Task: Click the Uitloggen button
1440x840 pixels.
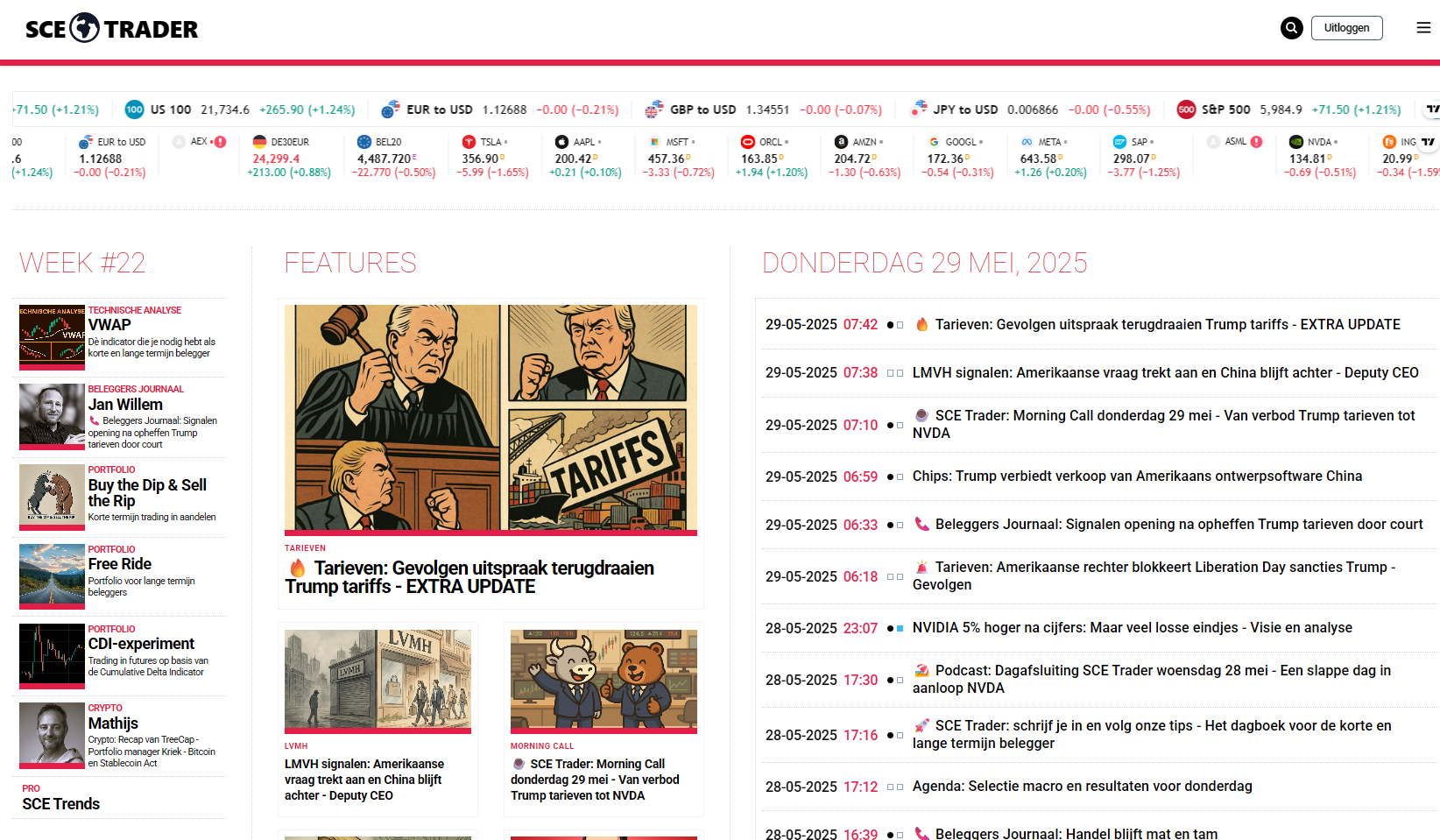Action: pos(1346,28)
